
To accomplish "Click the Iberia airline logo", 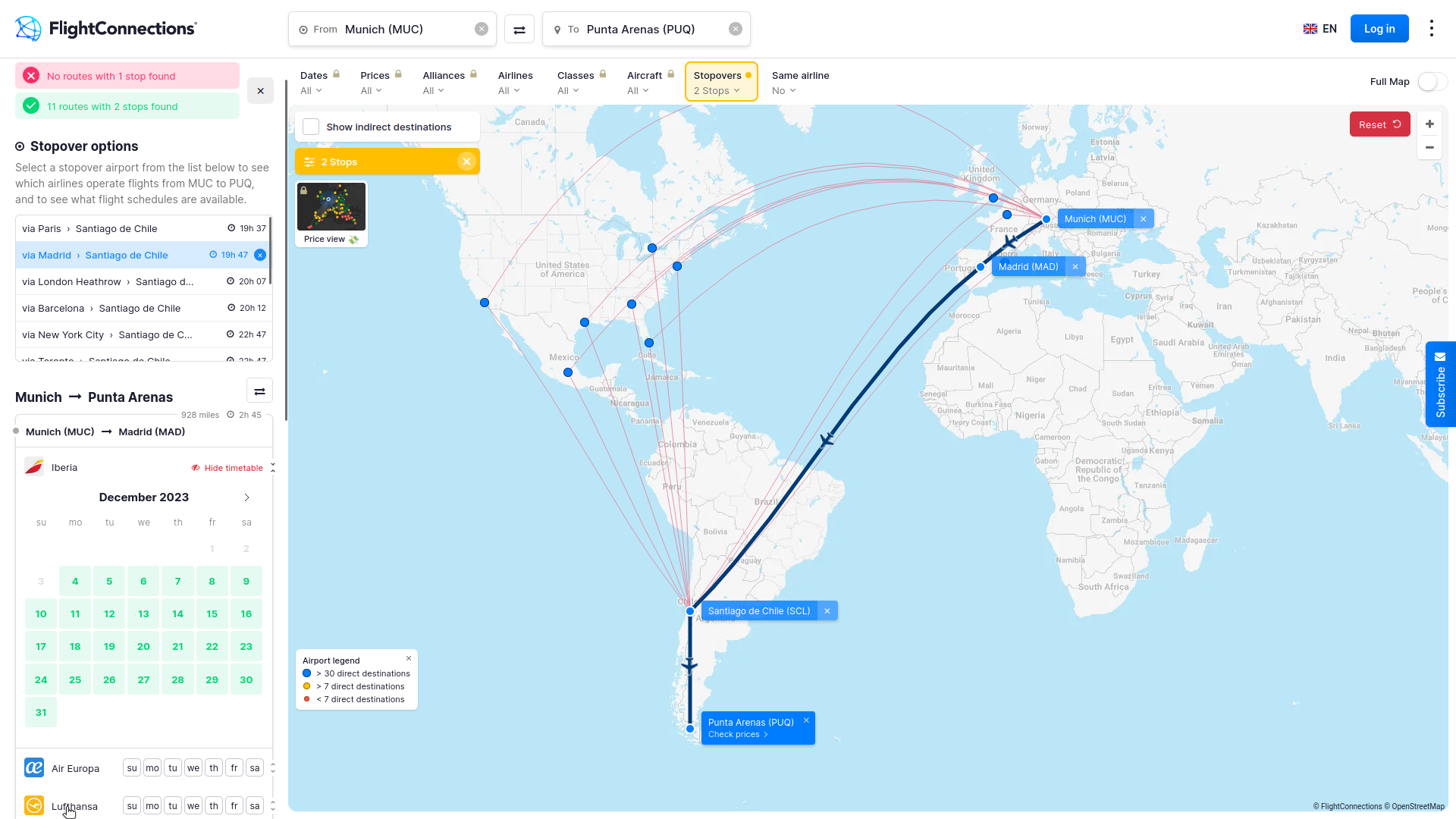I will [x=34, y=467].
